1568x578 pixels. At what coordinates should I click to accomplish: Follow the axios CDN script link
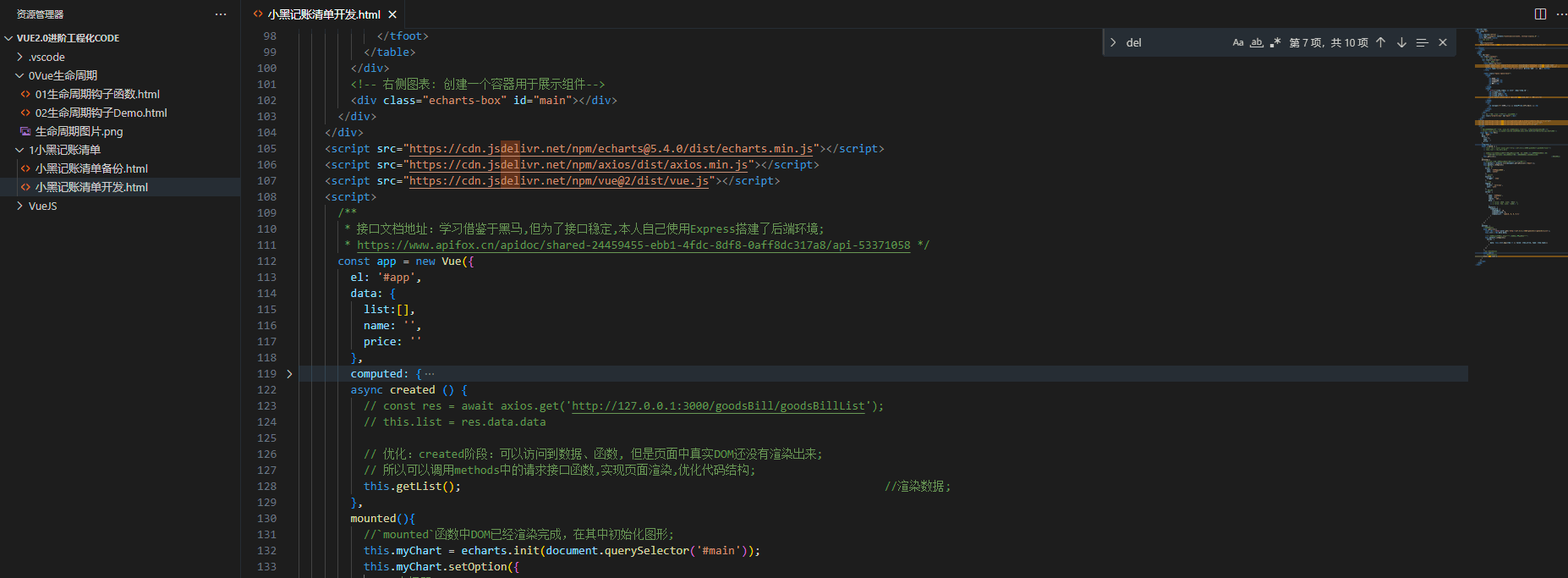(x=578, y=165)
